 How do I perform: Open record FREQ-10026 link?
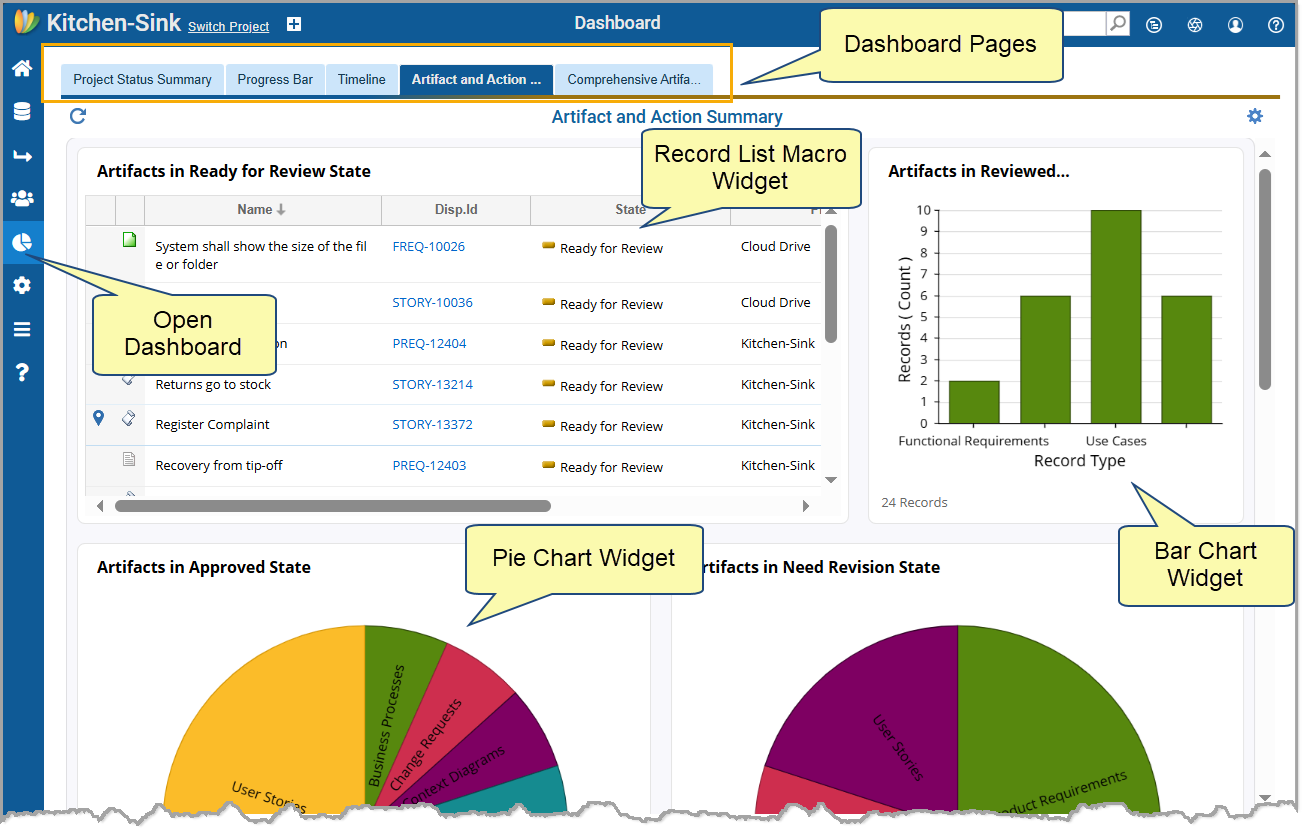[x=428, y=247]
